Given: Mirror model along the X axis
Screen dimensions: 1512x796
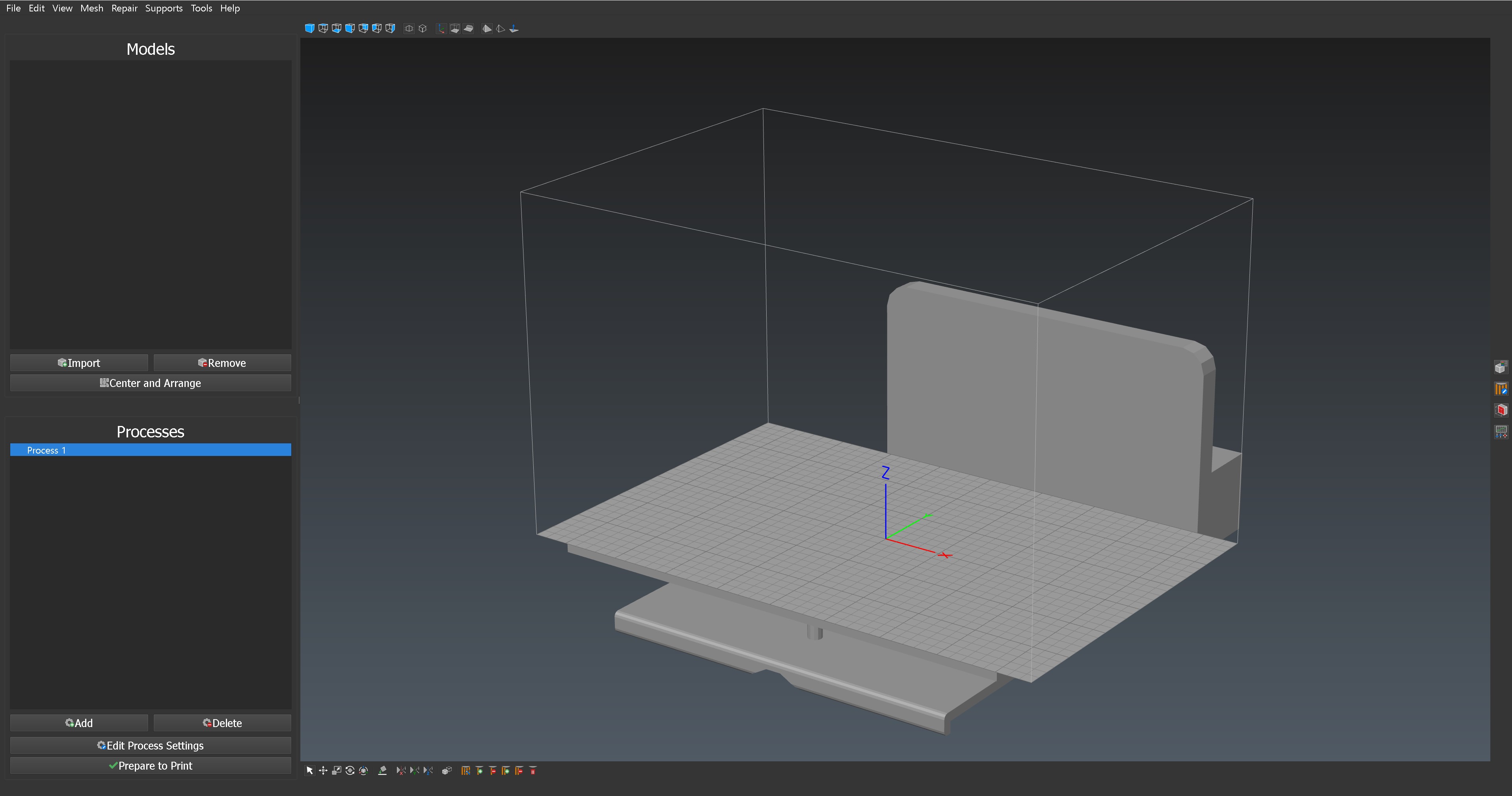Looking at the screenshot, I should (x=402, y=771).
